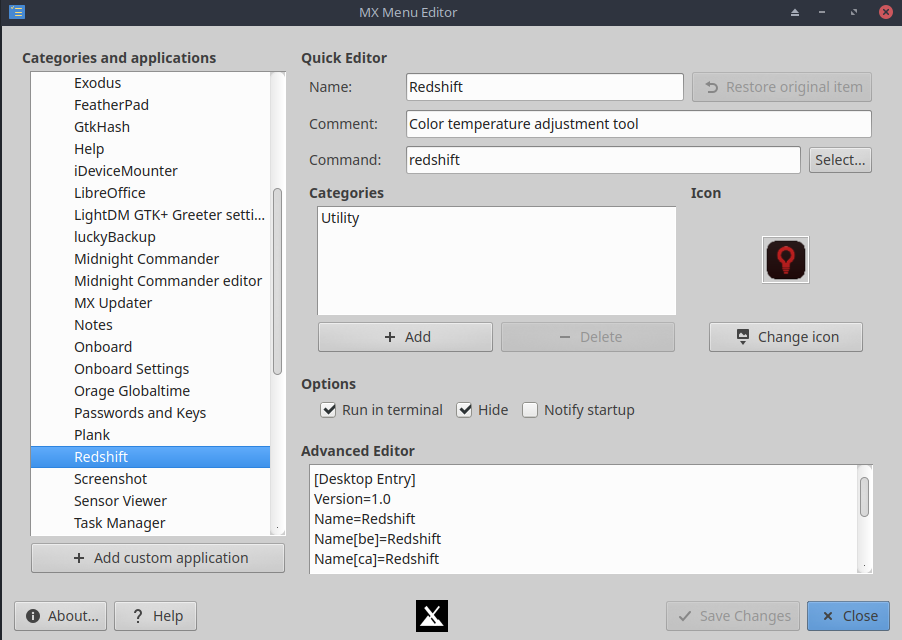Click the Version=1.0 line
This screenshot has height=640, width=902.
[352, 499]
